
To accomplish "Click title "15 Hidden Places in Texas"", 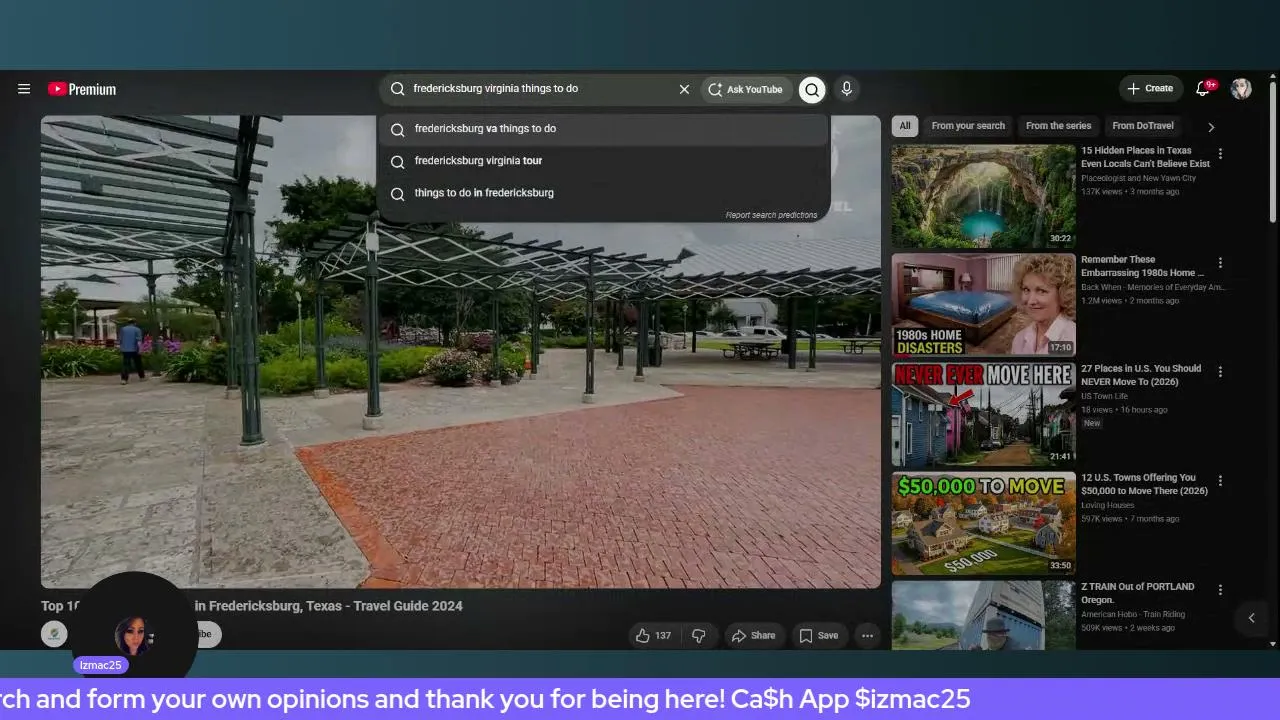I will click(1145, 157).
